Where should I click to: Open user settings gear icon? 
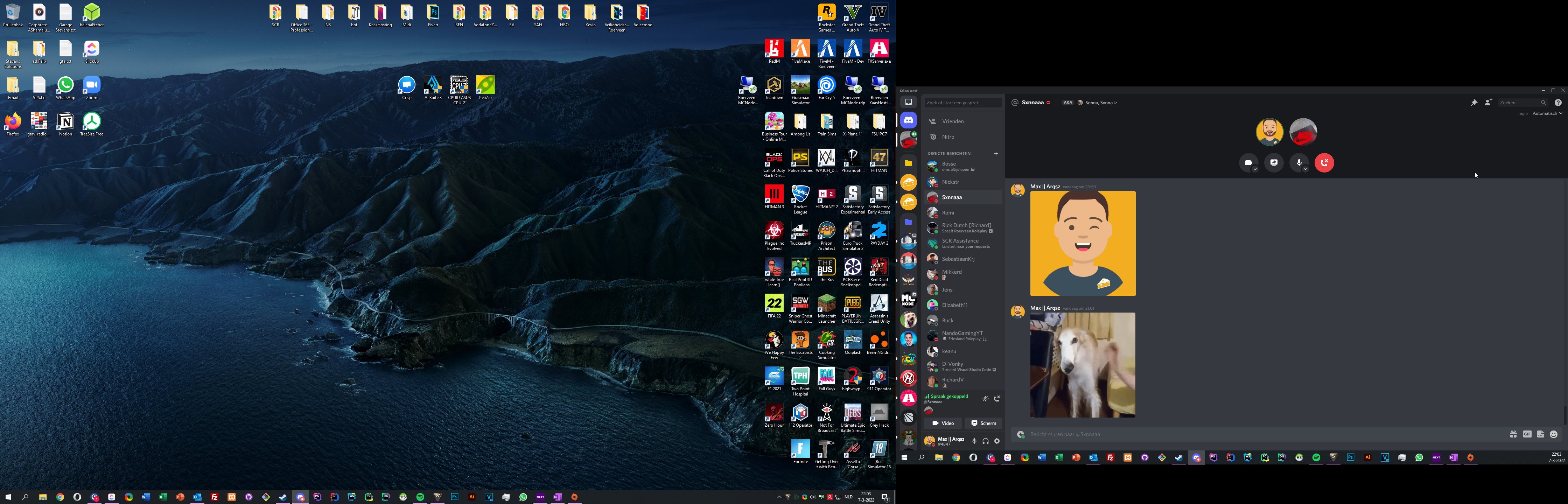996,441
